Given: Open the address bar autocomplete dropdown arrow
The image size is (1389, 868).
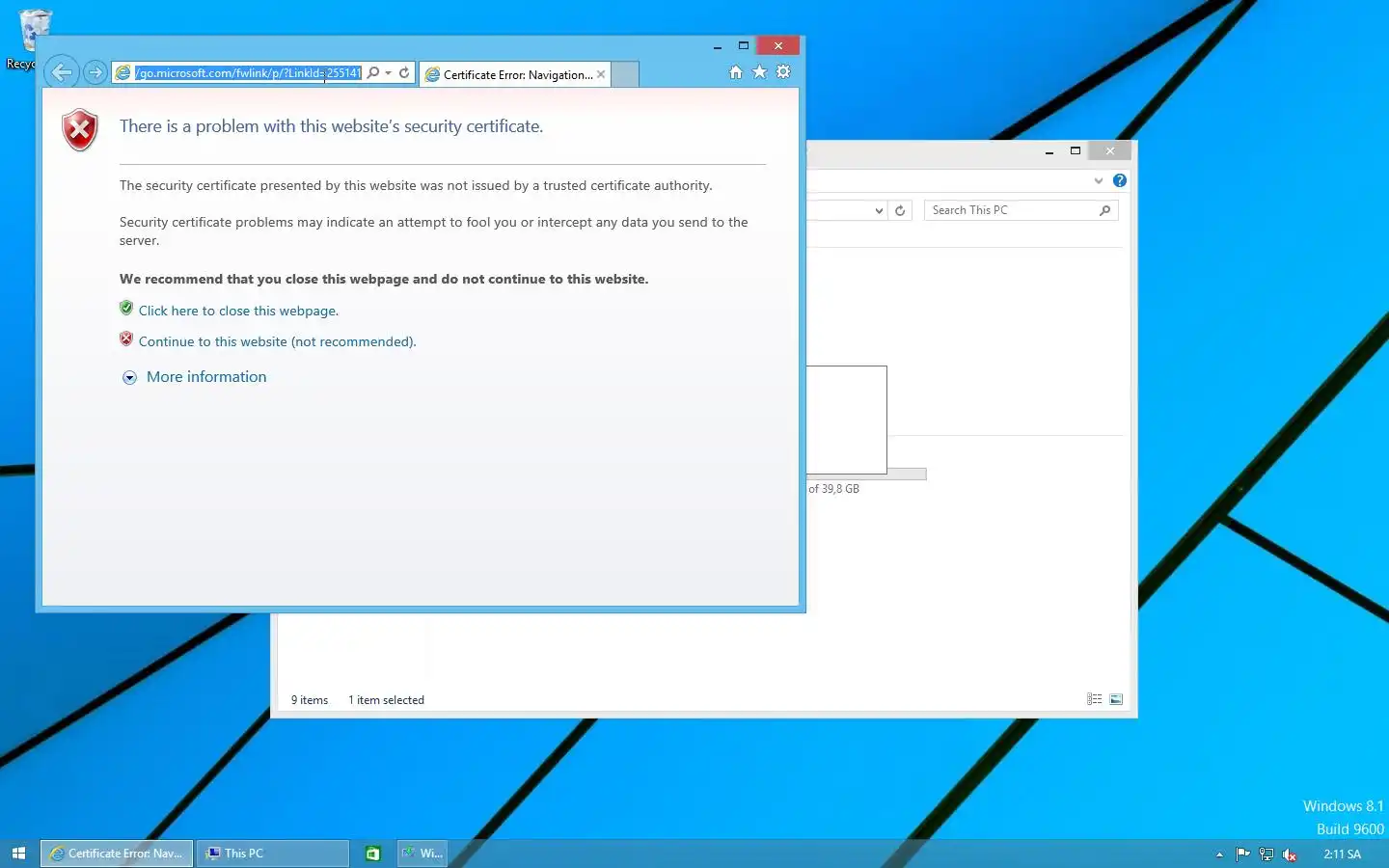Looking at the screenshot, I should point(388,72).
